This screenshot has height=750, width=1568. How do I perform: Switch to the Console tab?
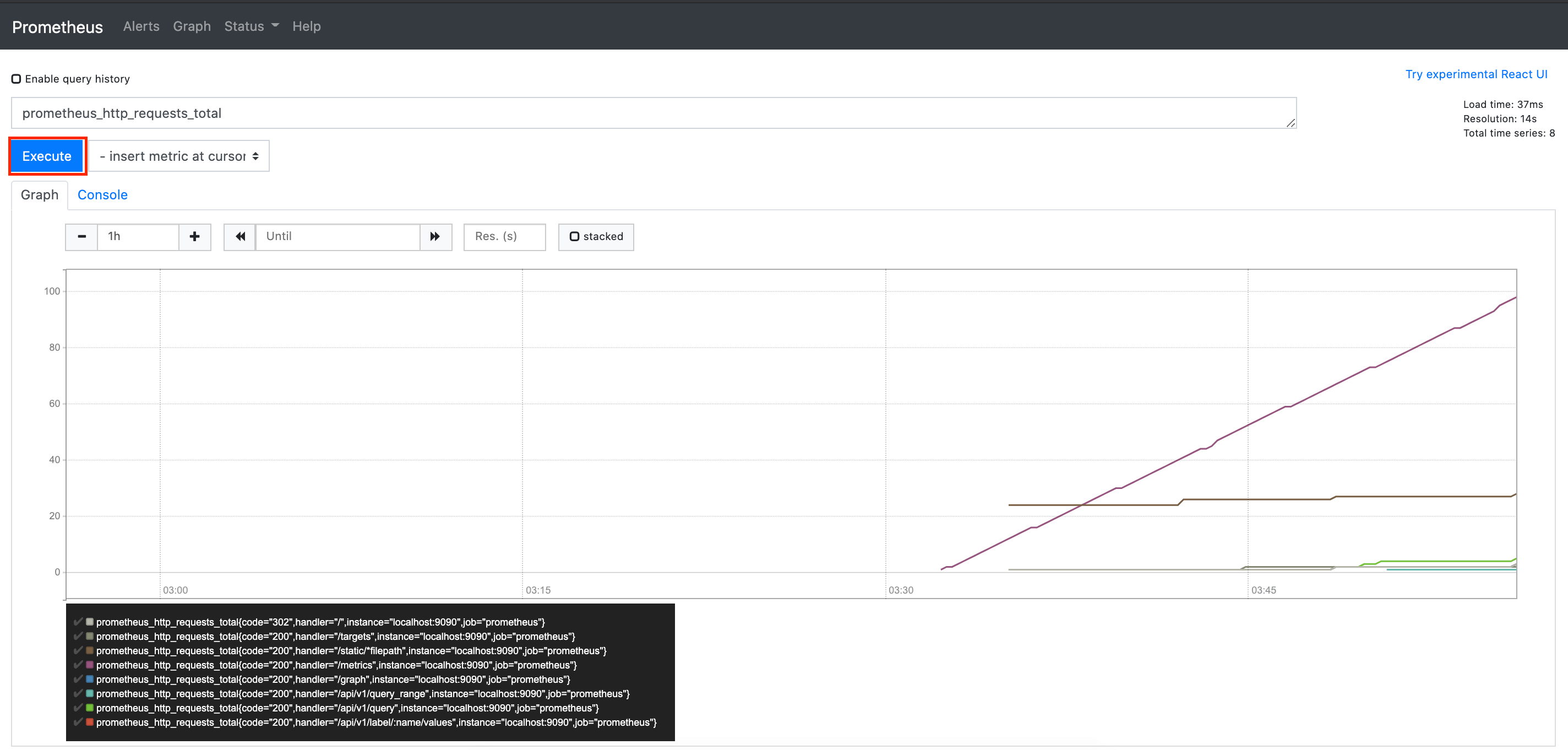(102, 195)
